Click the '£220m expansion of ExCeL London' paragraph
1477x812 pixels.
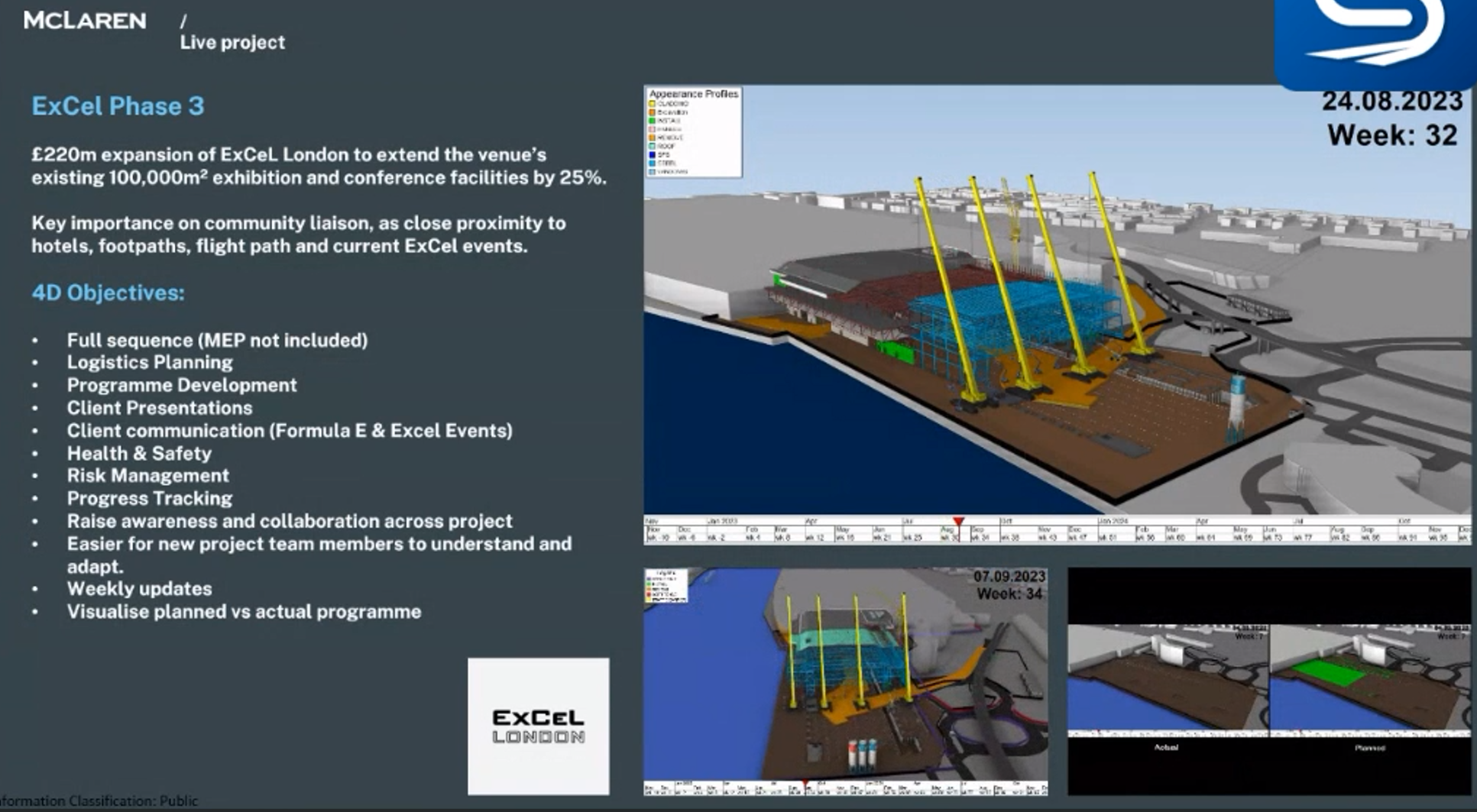(x=319, y=166)
